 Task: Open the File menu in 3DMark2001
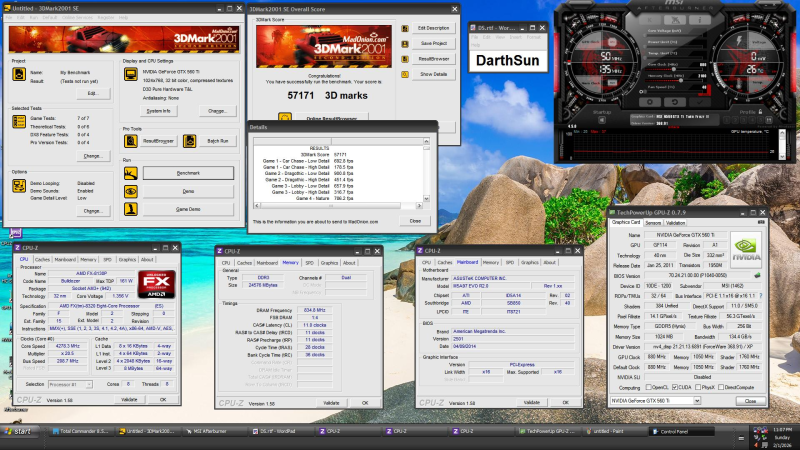point(9,17)
